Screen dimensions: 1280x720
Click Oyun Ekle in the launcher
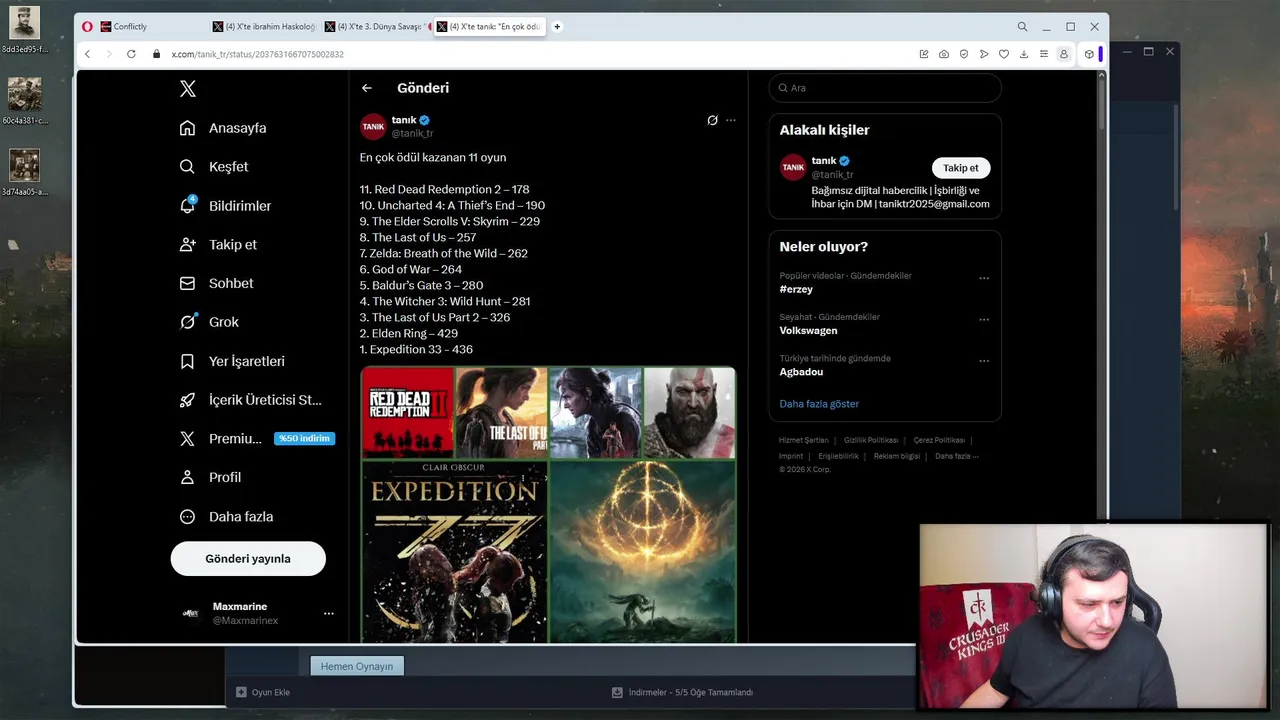click(263, 692)
